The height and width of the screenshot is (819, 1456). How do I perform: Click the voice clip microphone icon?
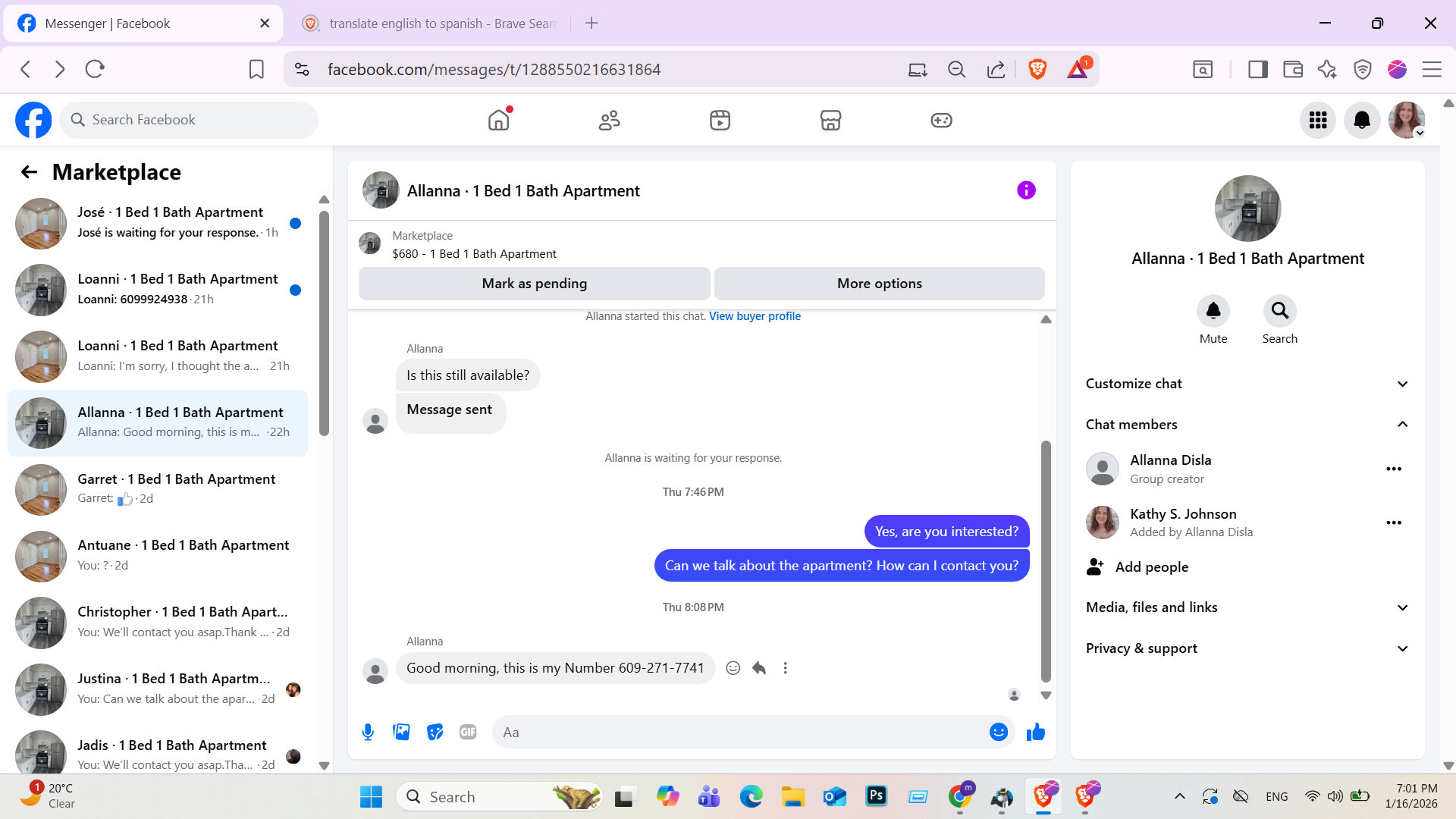pos(368,732)
